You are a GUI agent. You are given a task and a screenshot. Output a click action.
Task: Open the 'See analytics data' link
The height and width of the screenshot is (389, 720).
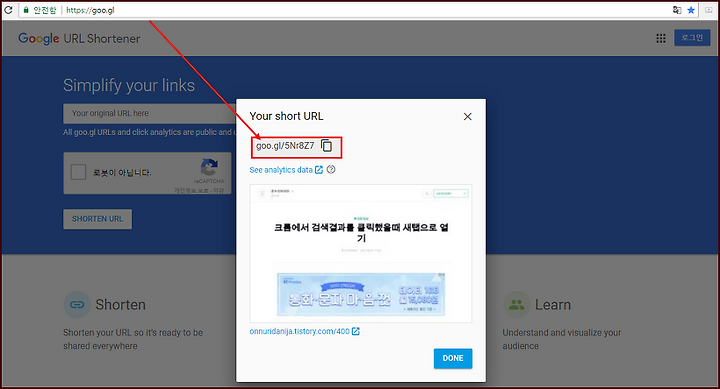pos(281,170)
